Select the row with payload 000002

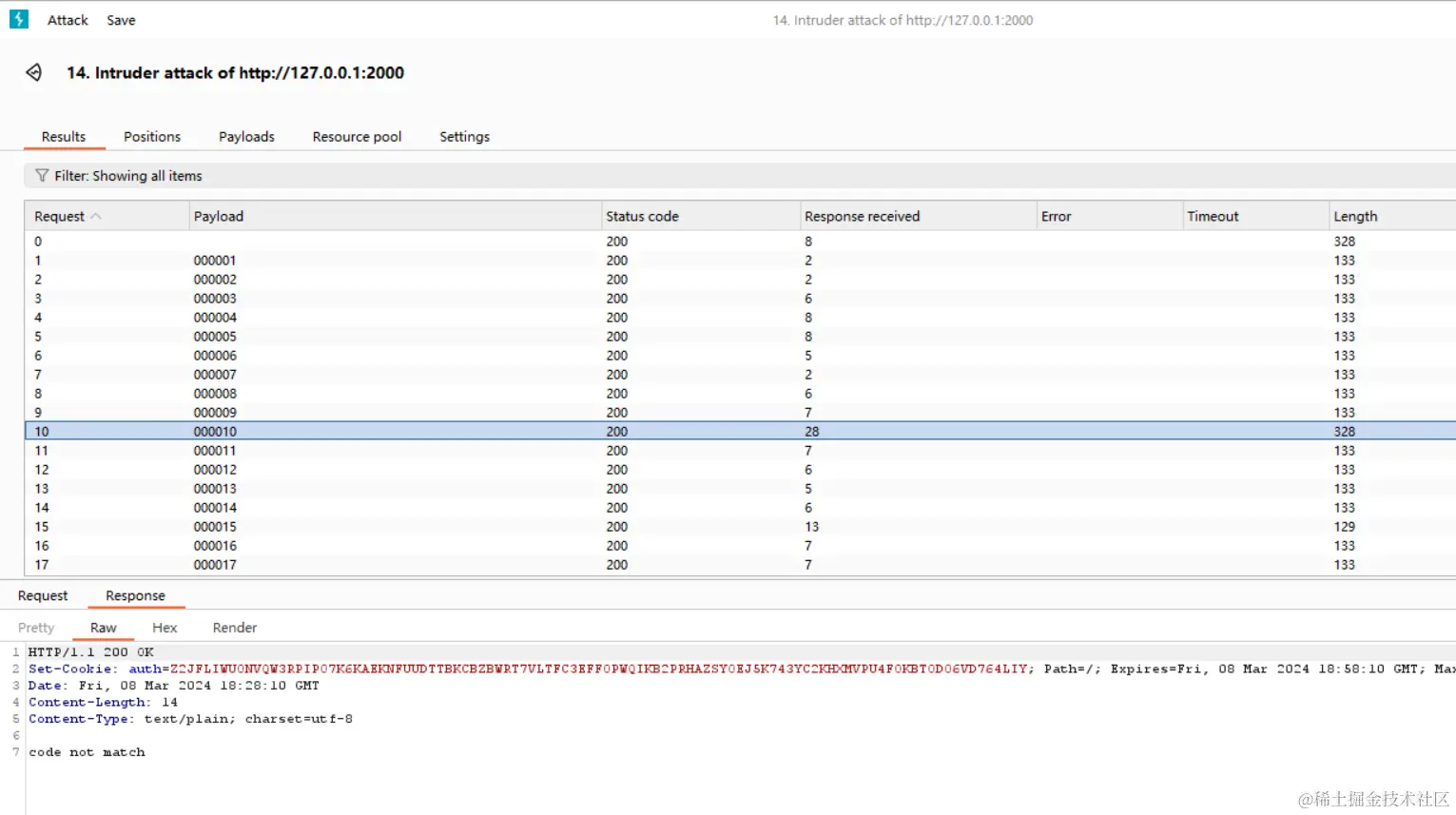click(x=740, y=280)
